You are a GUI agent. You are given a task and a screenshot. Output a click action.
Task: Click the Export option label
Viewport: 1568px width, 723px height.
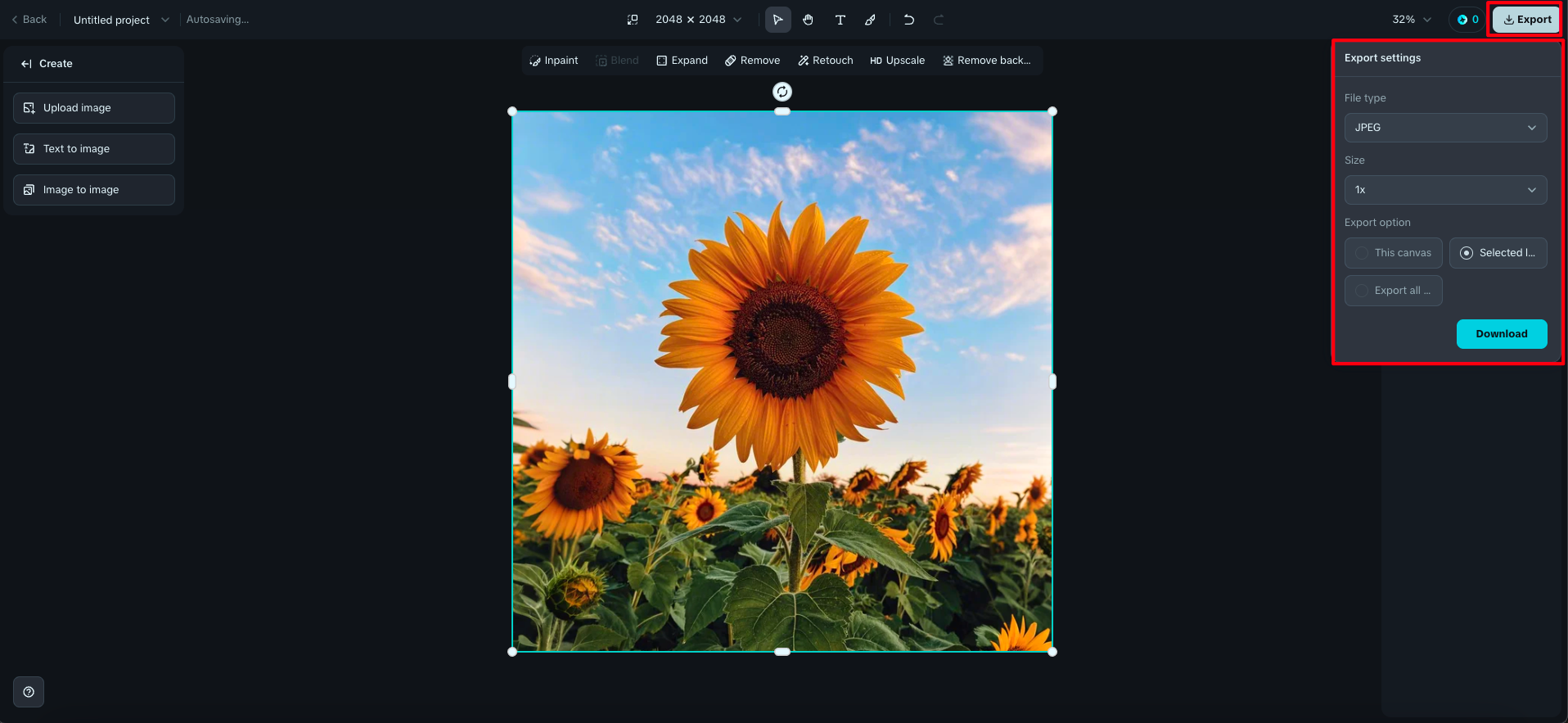click(x=1377, y=223)
